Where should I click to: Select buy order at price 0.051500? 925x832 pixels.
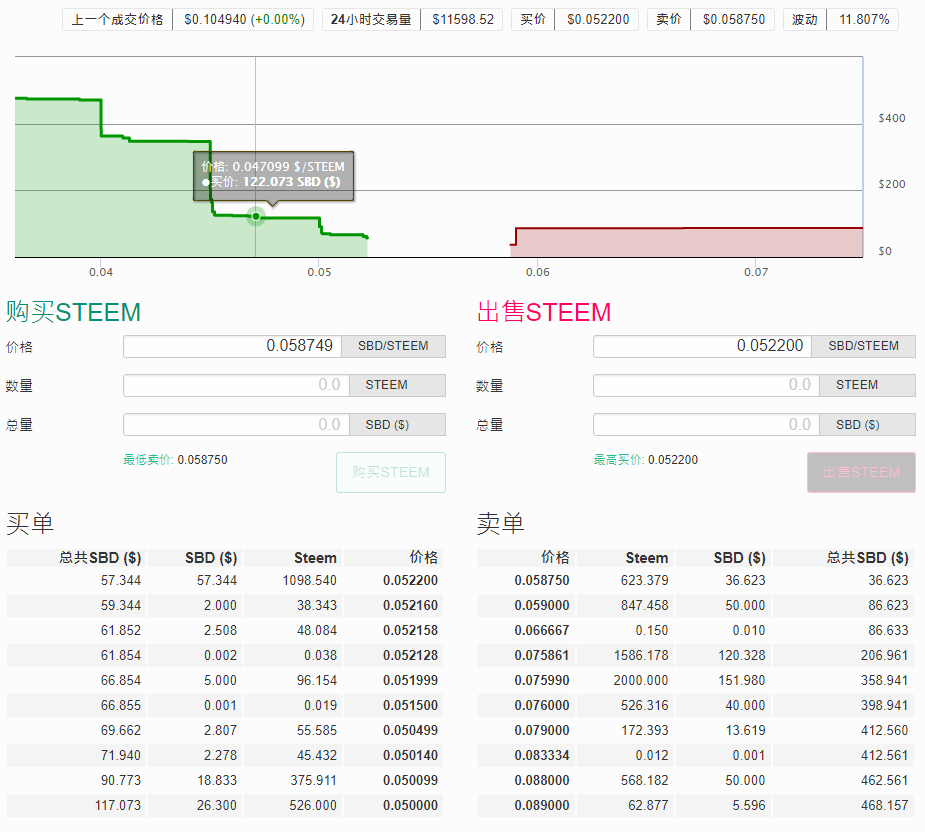(223, 706)
